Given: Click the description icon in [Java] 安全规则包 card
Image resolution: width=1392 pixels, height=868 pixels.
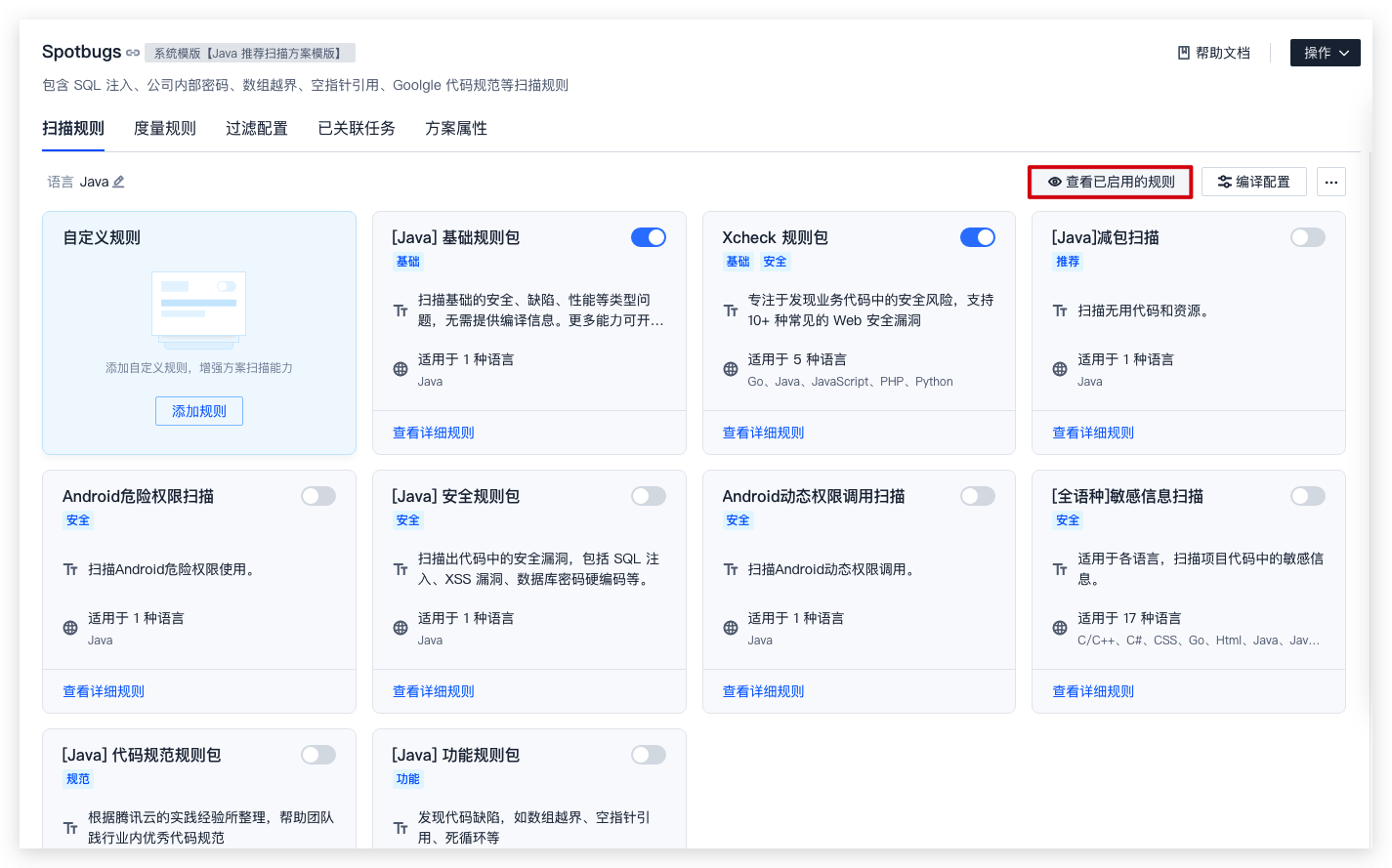Looking at the screenshot, I should pos(401,569).
